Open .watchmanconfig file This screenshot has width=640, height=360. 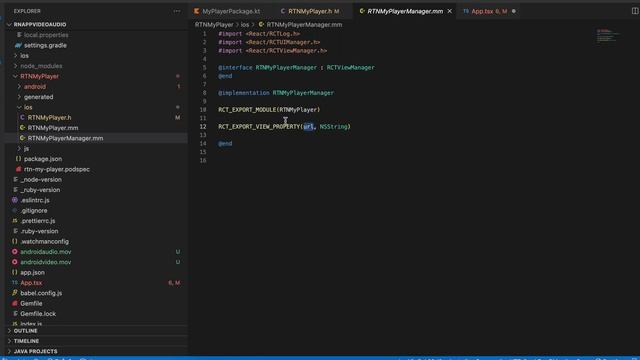44,241
